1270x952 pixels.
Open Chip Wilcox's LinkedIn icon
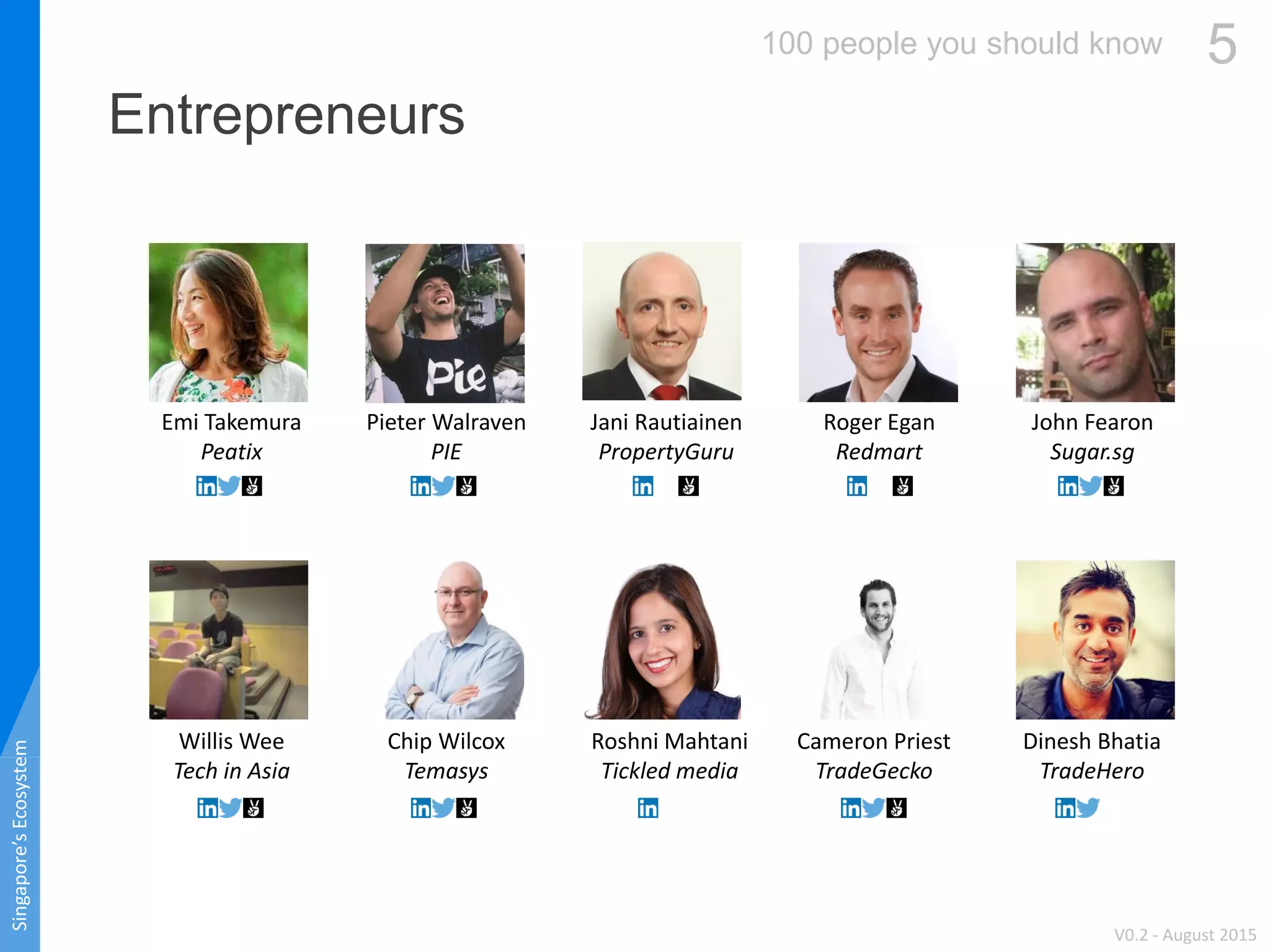click(420, 808)
